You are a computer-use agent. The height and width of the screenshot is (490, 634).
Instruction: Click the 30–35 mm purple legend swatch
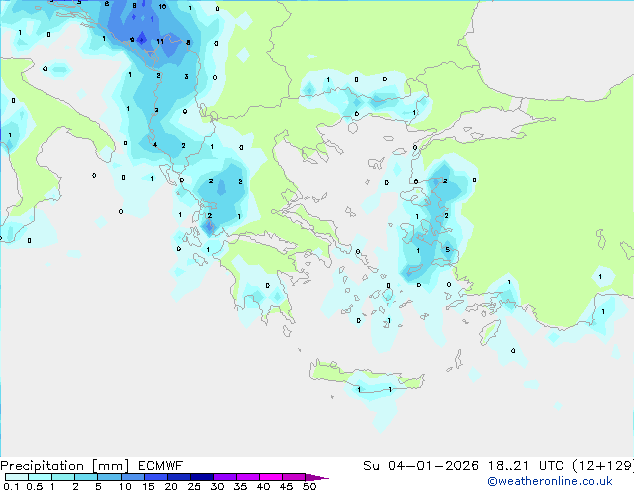click(224, 477)
